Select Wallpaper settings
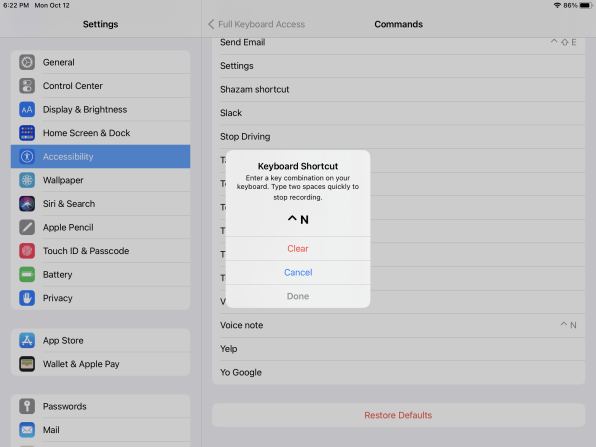596x447 pixels. (100, 180)
